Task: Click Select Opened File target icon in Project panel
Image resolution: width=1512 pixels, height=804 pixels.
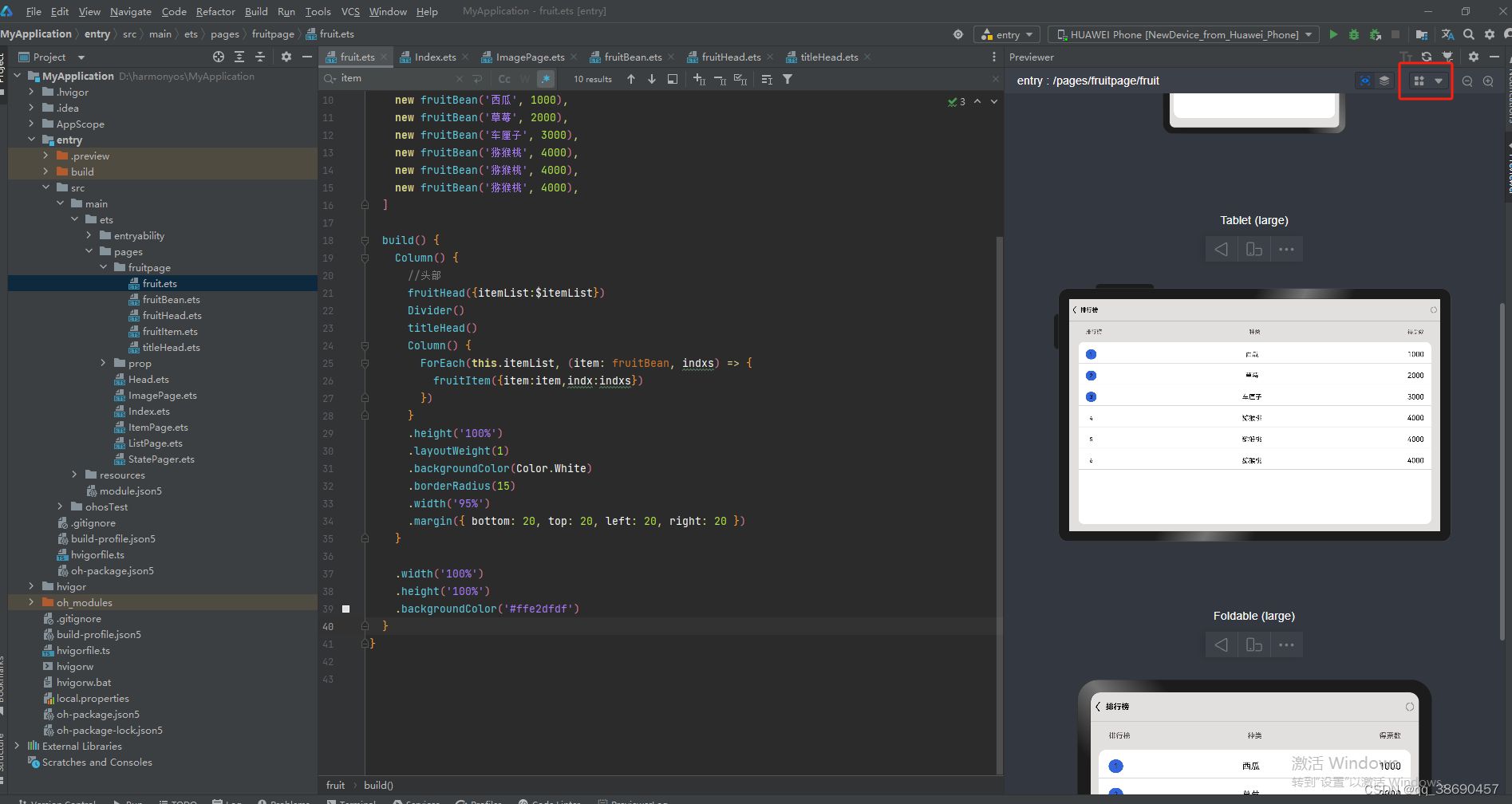Action: click(219, 57)
